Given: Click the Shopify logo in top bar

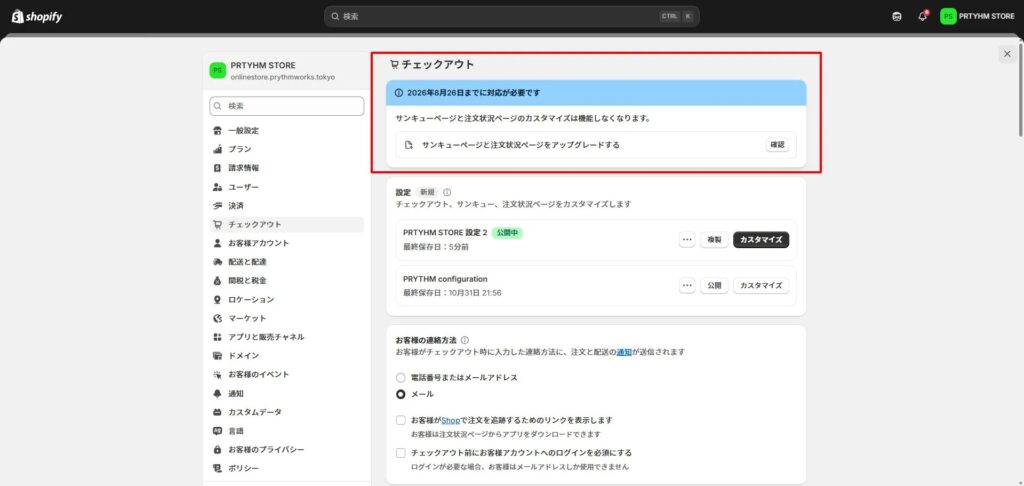Looking at the screenshot, I should tap(37, 16).
